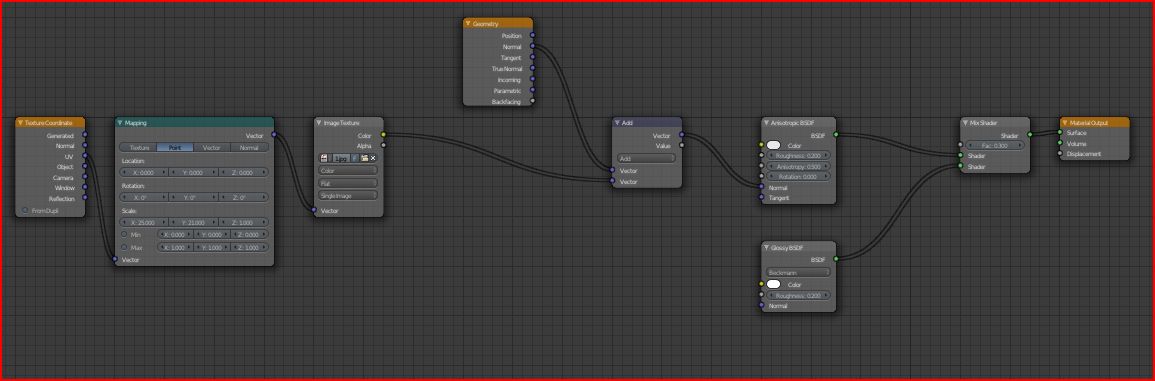Click the Mapping Vector output socket
This screenshot has height=381, width=1155.
pos(274,135)
